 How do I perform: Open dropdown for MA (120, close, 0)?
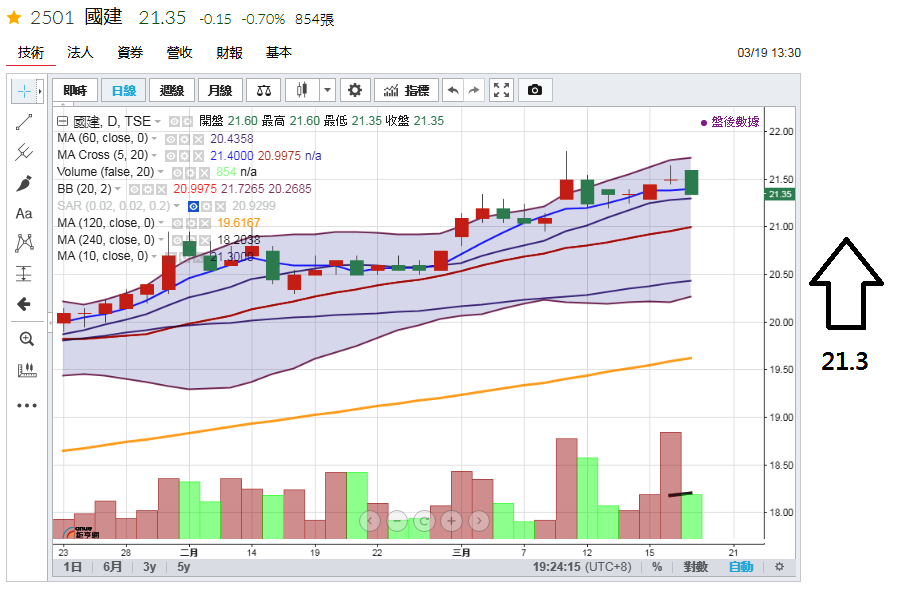click(161, 223)
